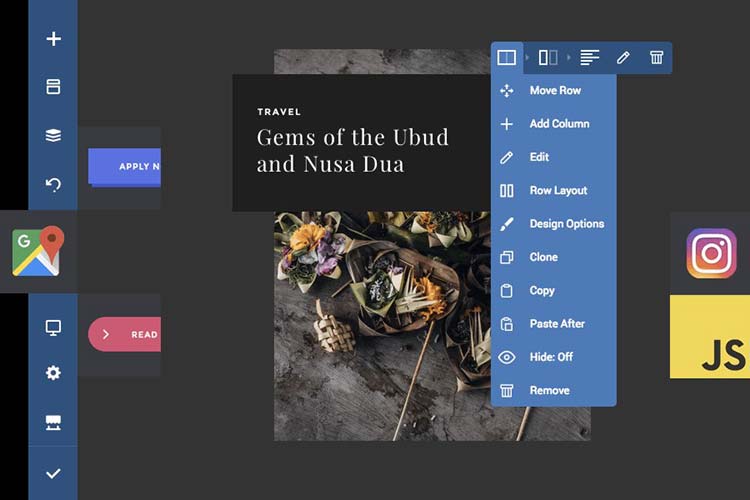Viewport: 750px width, 500px height.
Task: Open the template library icon in sidebar
Action: (x=54, y=87)
